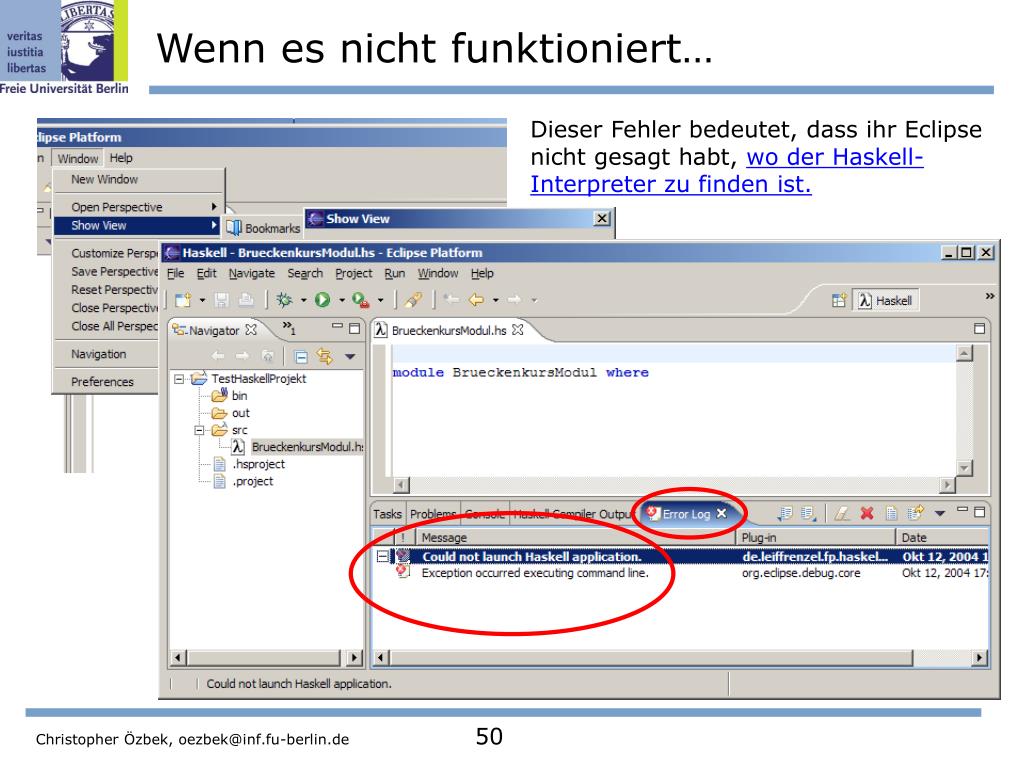The image size is (1024, 768).
Task: Collapse the src folder node
Action: (x=199, y=430)
